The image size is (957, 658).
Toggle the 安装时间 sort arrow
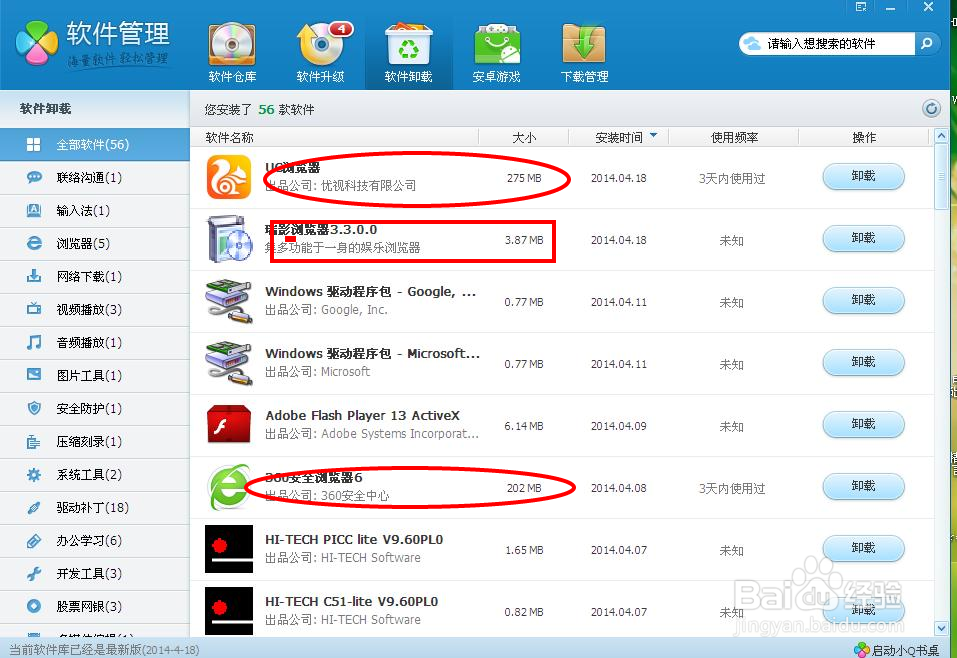point(654,136)
